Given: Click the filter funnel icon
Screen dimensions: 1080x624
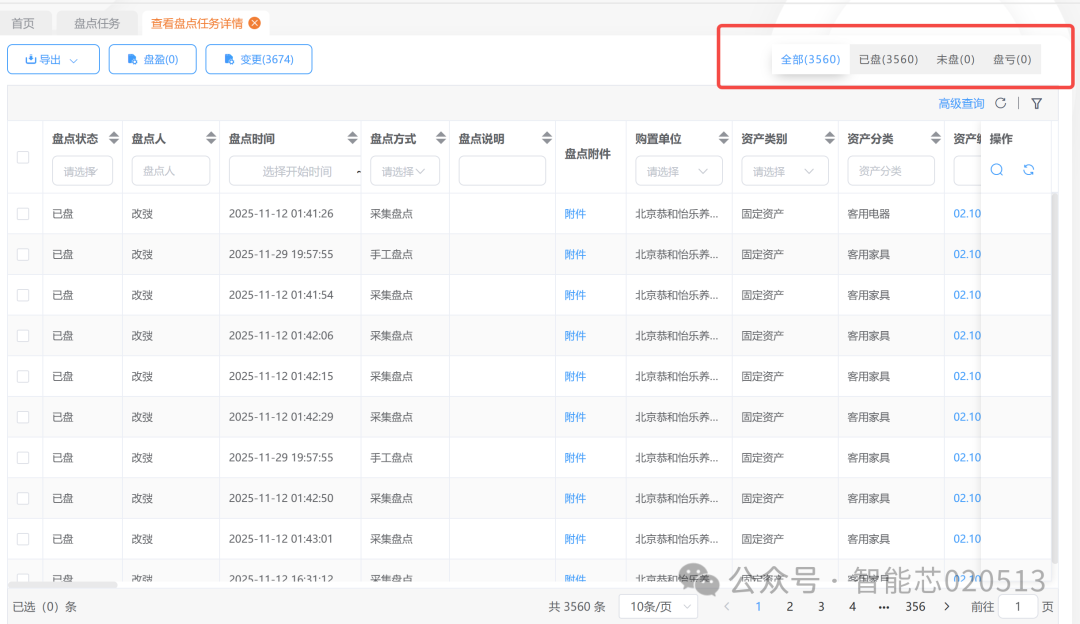Looking at the screenshot, I should coord(1036,103).
